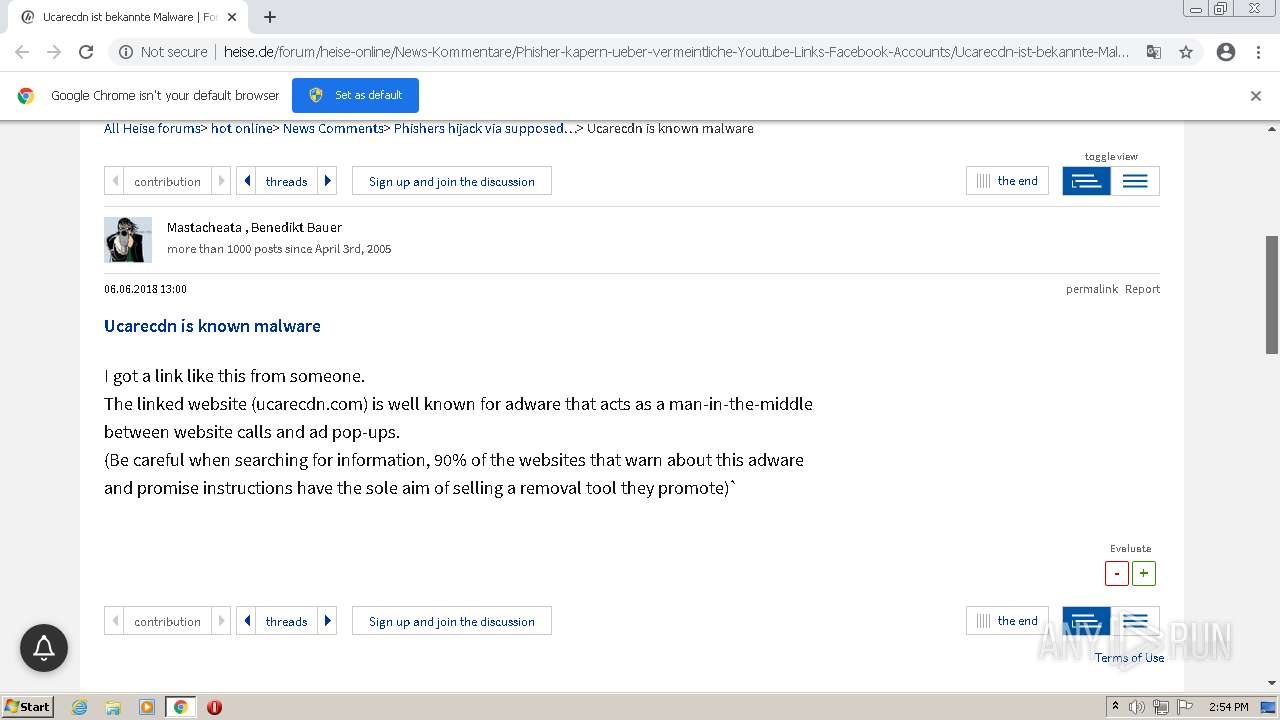Viewport: 1280px width, 720px height.
Task: Open hot online breadcrumb
Action: [x=241, y=128]
